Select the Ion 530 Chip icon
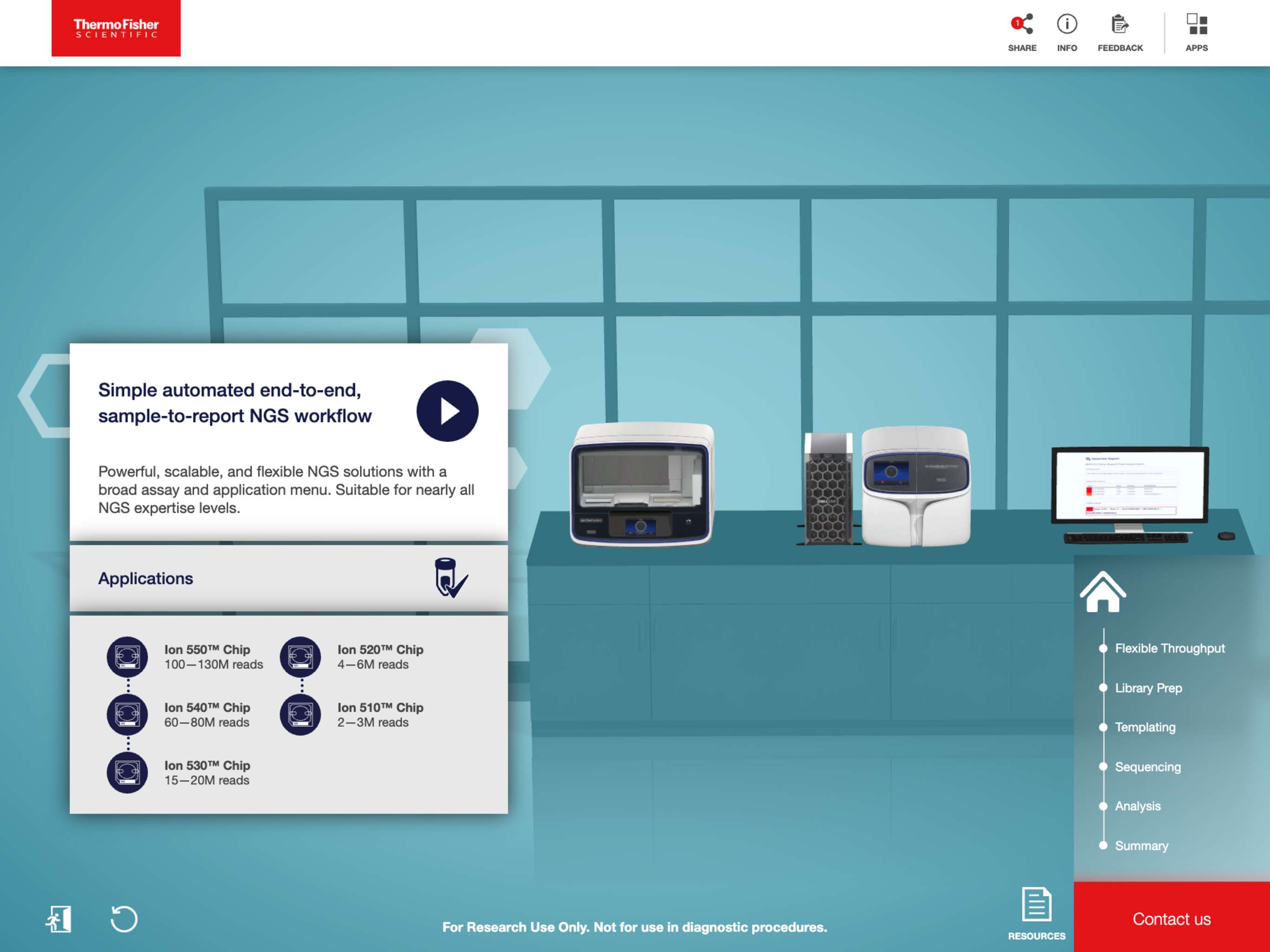Screen dimensions: 1270x952 (127, 773)
